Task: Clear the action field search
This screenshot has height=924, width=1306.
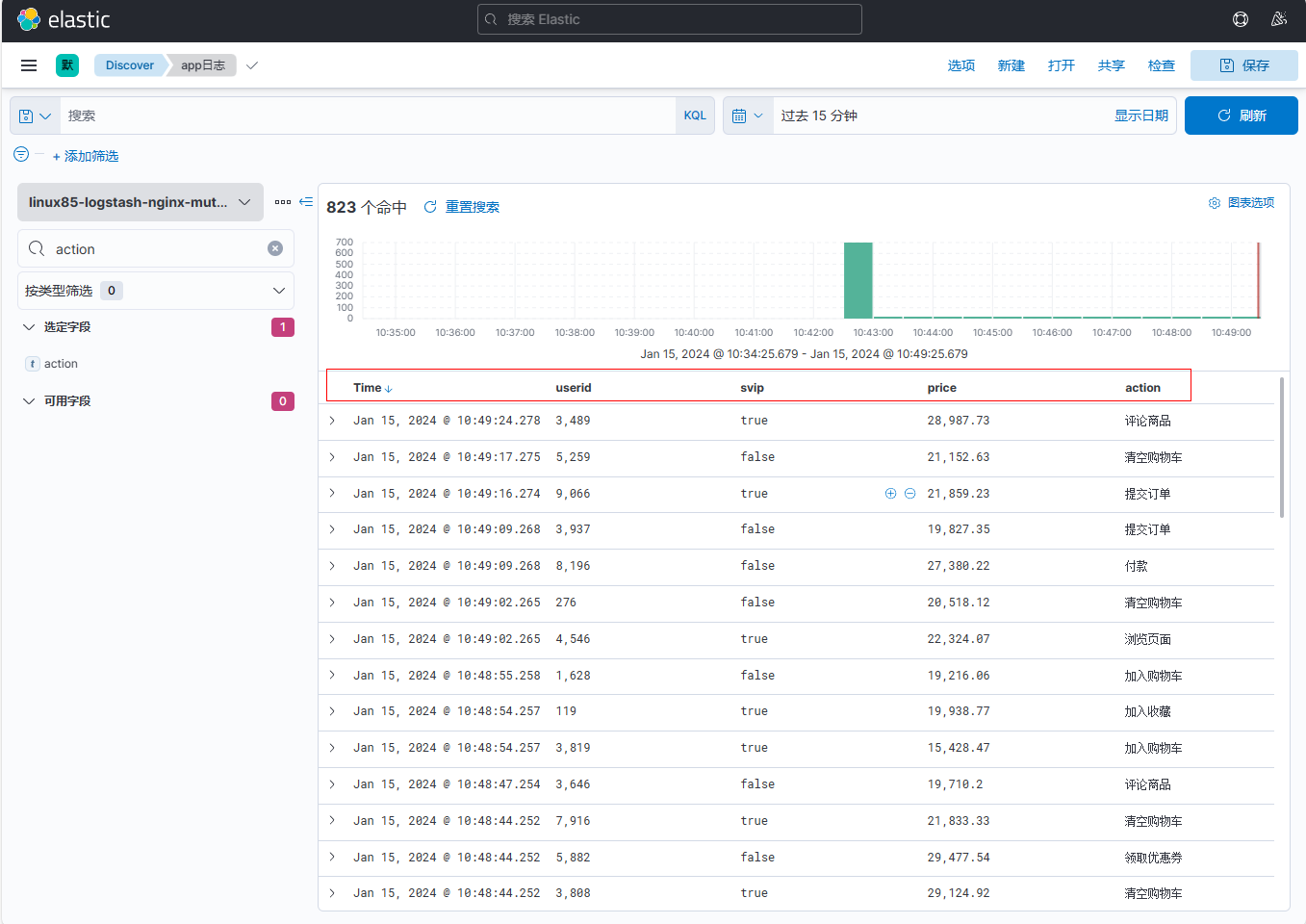Action: 275,248
